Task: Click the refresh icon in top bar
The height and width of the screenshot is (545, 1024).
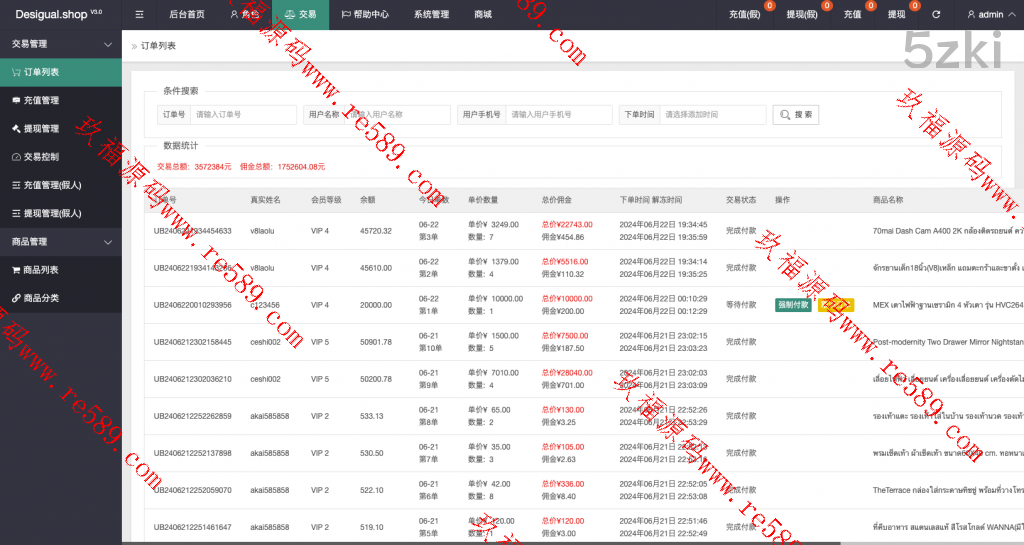Action: click(936, 15)
